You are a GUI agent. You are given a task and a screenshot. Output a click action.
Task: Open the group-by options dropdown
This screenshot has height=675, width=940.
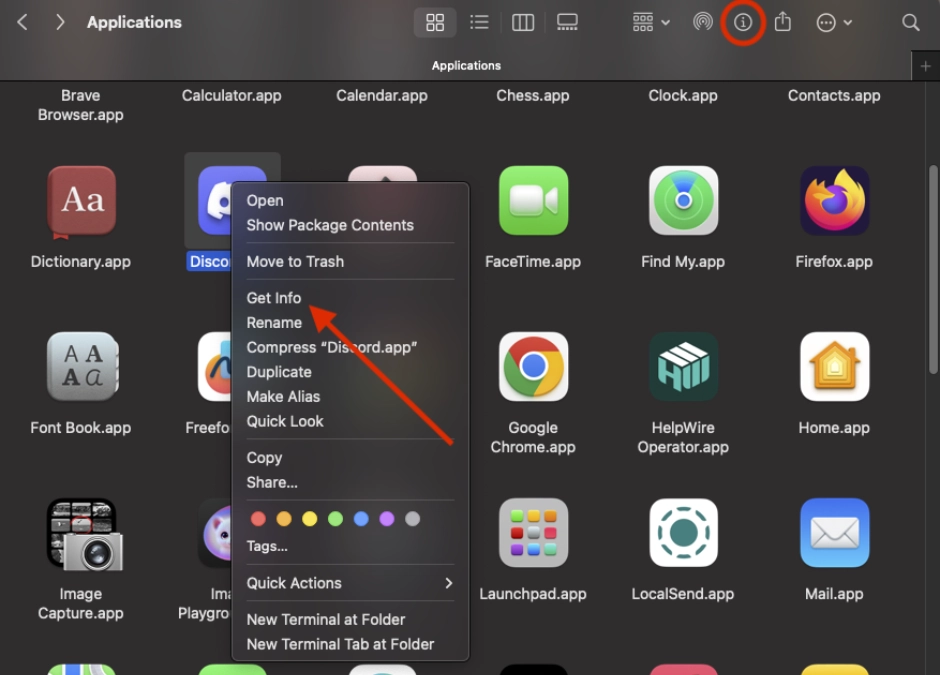651,23
